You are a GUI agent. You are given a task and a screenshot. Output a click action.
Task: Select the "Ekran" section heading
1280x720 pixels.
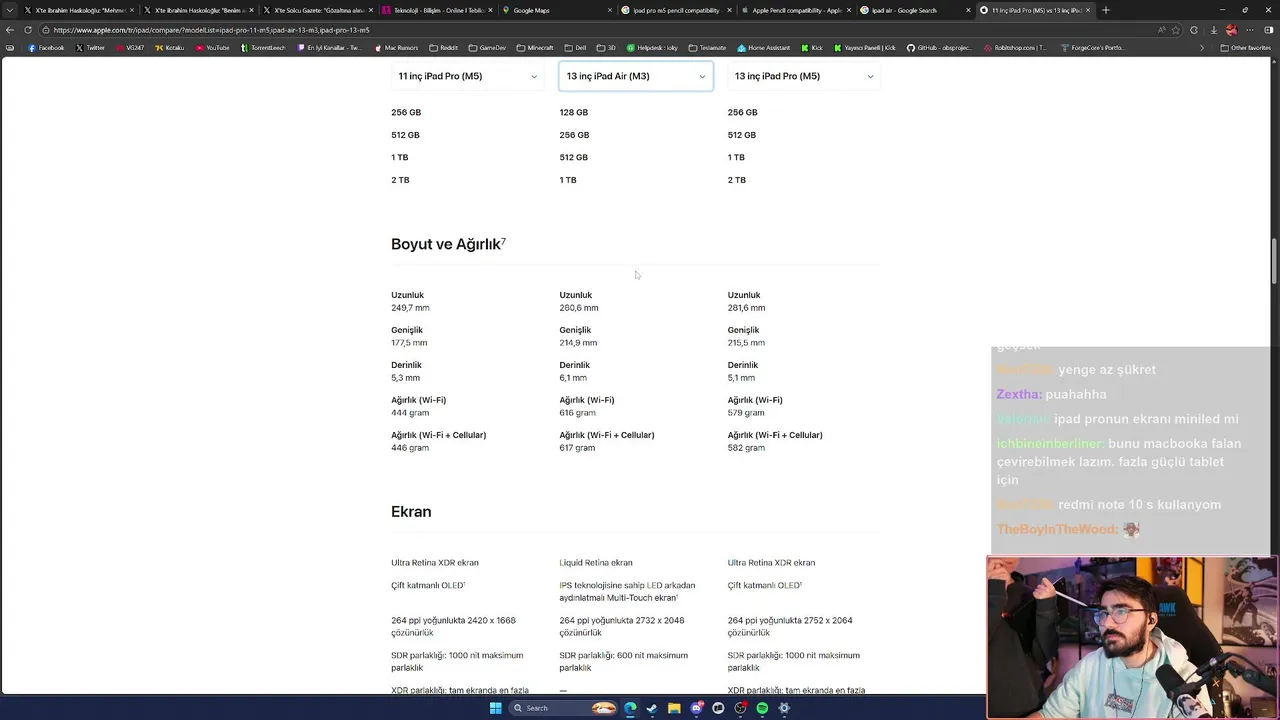[x=411, y=512]
